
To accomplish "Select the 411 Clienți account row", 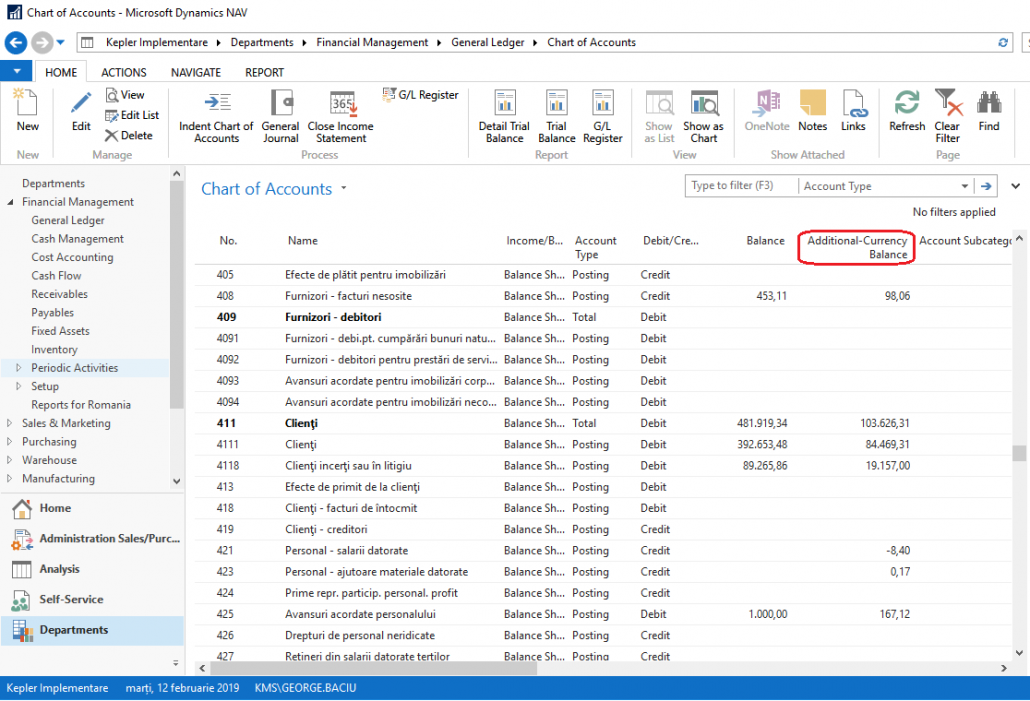I will pyautogui.click(x=300, y=423).
